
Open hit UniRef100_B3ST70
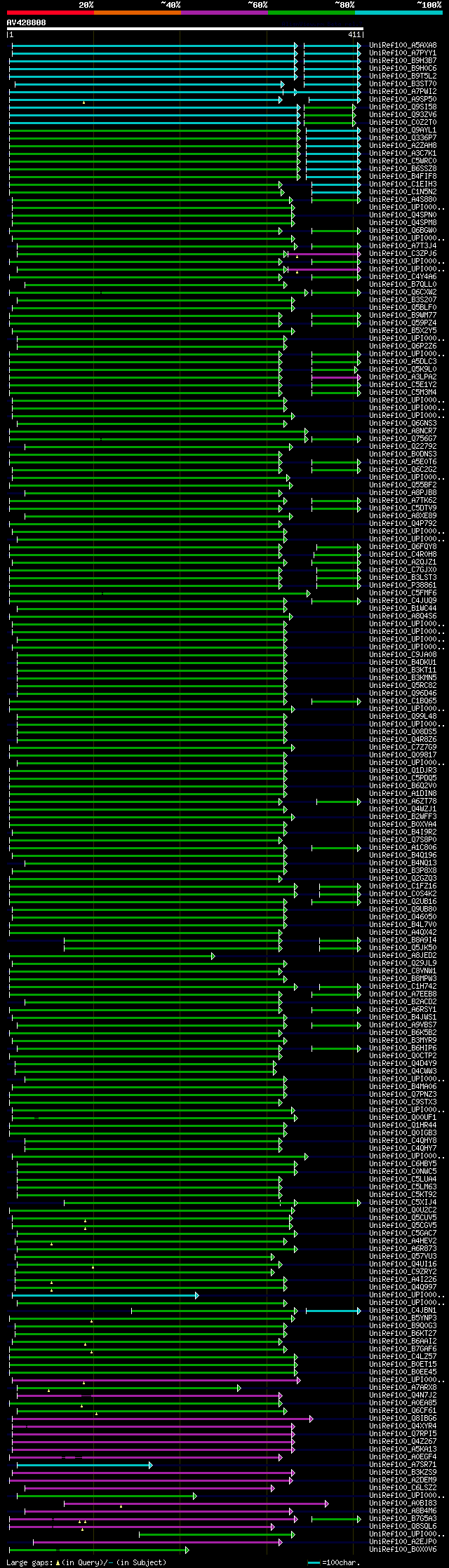coord(403,83)
